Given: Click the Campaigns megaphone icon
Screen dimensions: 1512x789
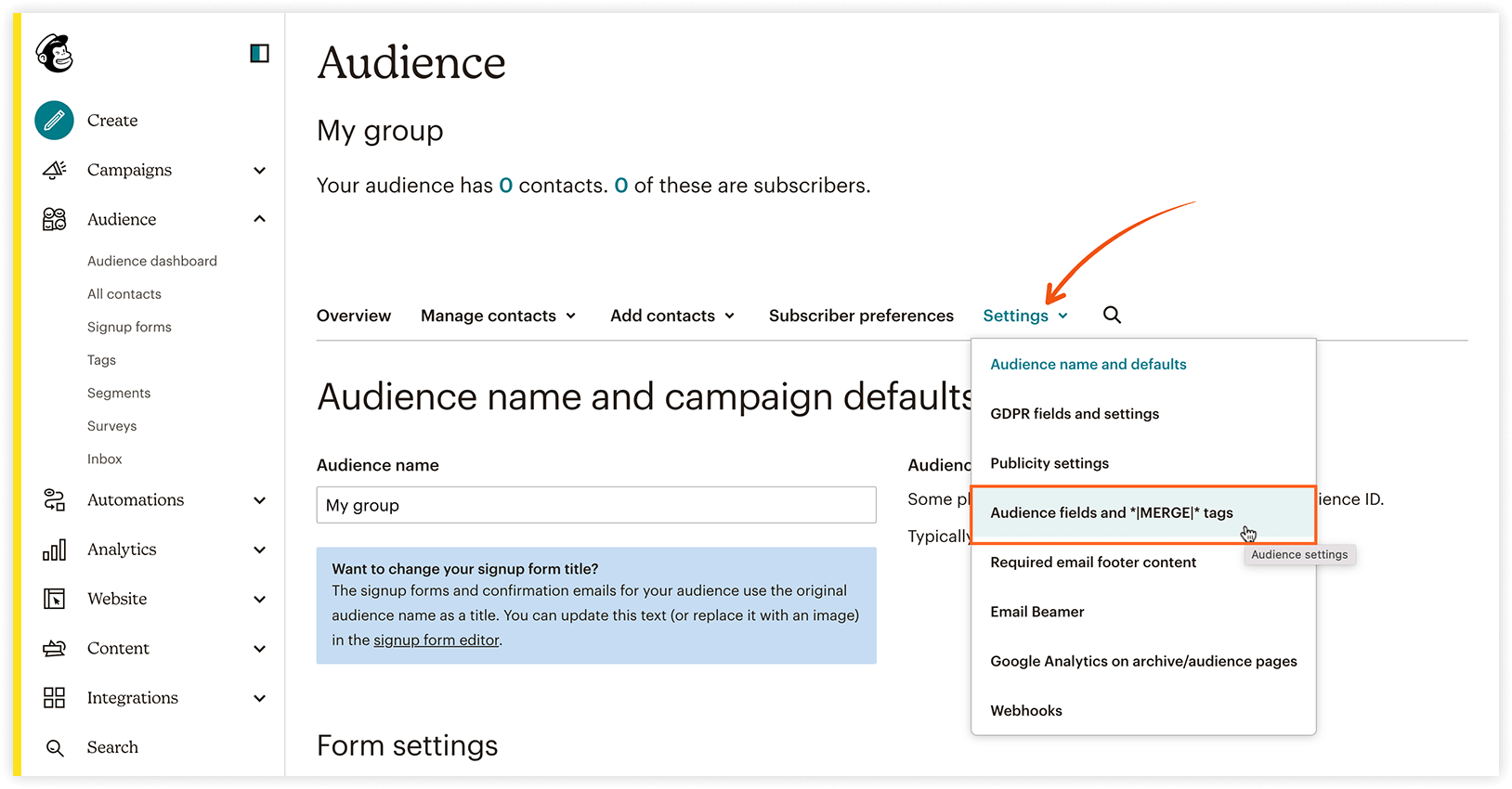Looking at the screenshot, I should click(55, 170).
